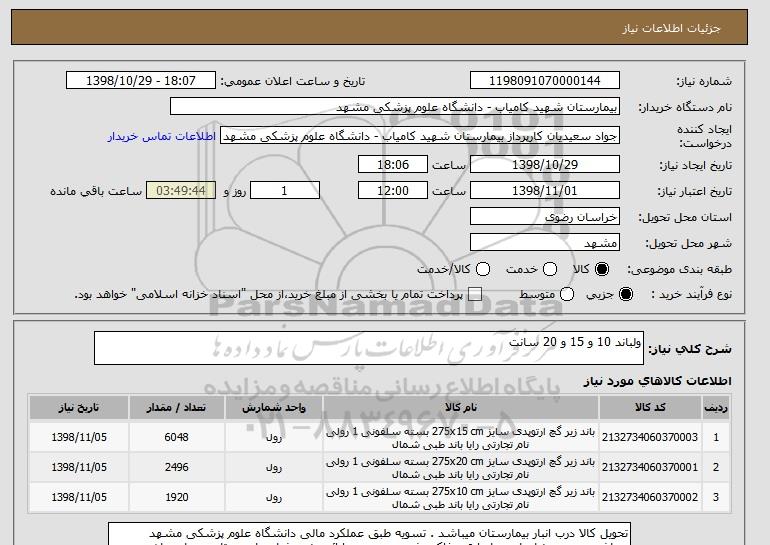The height and width of the screenshot is (545, 770).
Task: Click the جزئیات اطلاعات نیاز header bar
Action: click(379, 27)
